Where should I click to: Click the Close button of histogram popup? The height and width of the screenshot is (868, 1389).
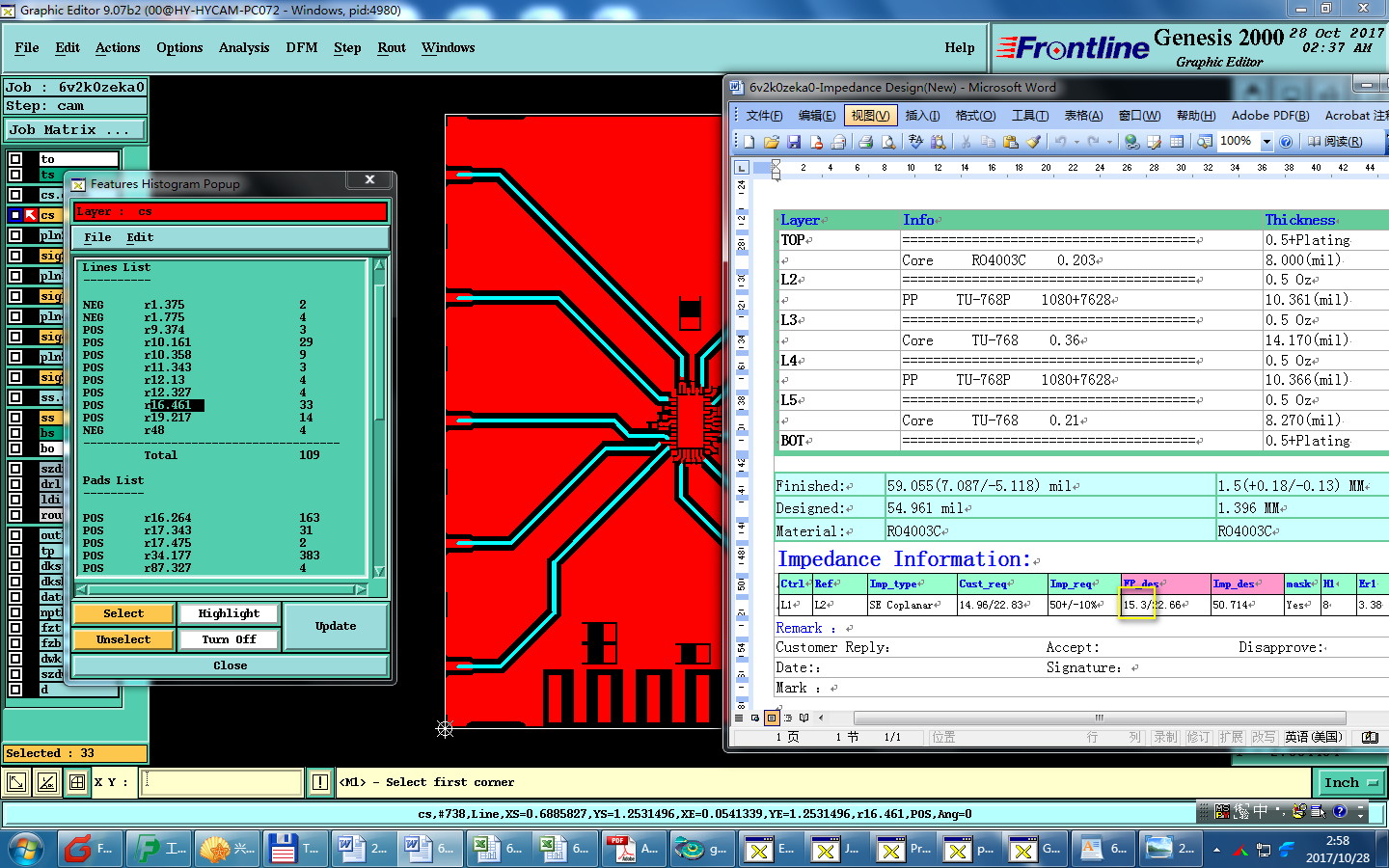click(231, 665)
